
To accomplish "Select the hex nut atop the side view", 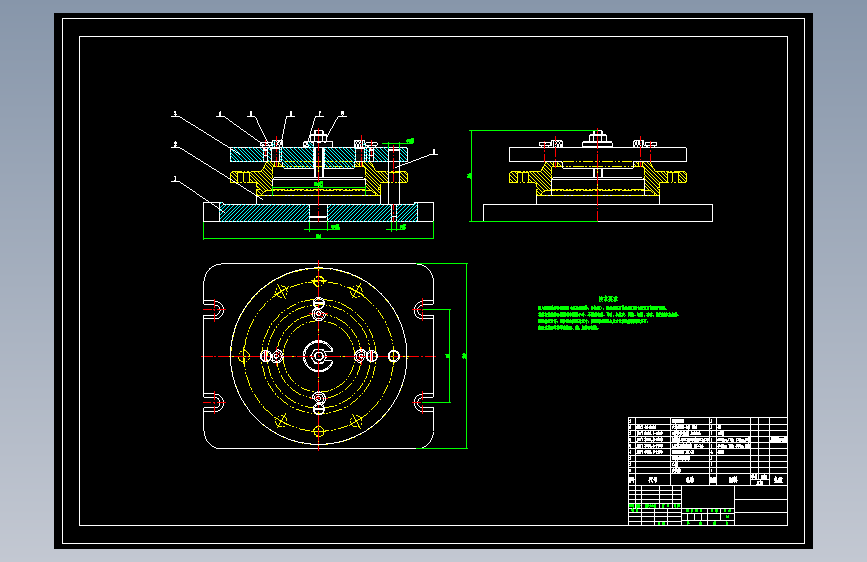I will (x=597, y=136).
